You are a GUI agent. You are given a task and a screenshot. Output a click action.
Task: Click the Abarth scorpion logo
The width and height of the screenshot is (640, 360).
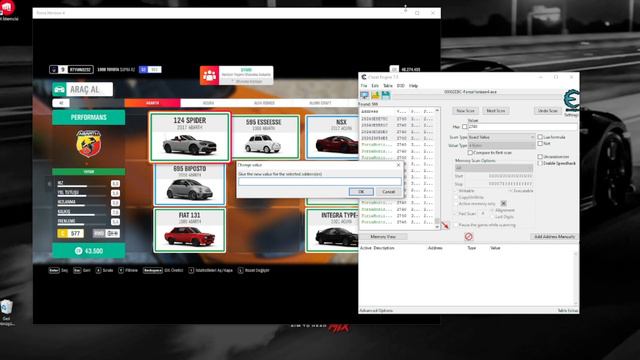click(x=89, y=143)
